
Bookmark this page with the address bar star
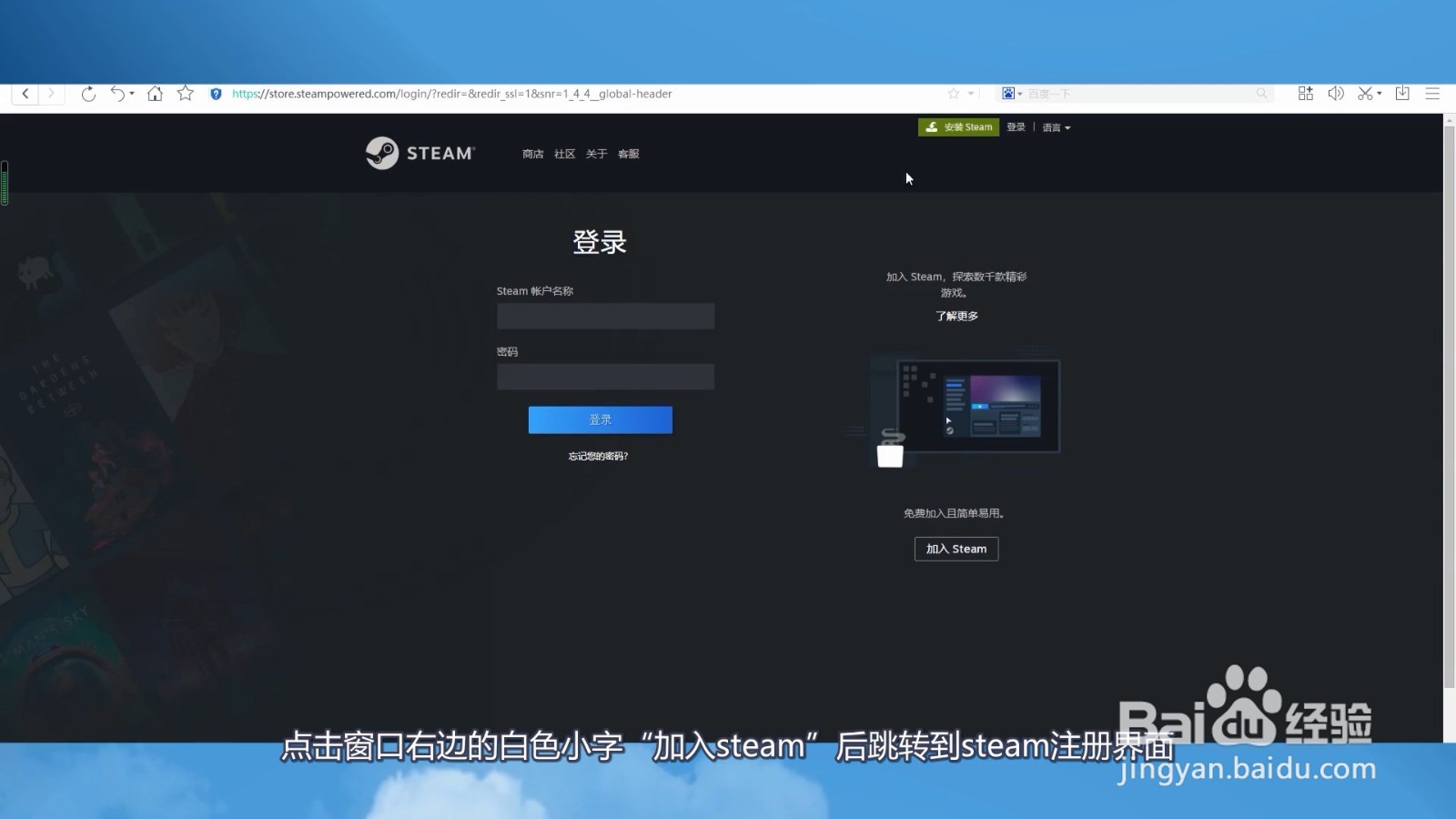click(954, 94)
